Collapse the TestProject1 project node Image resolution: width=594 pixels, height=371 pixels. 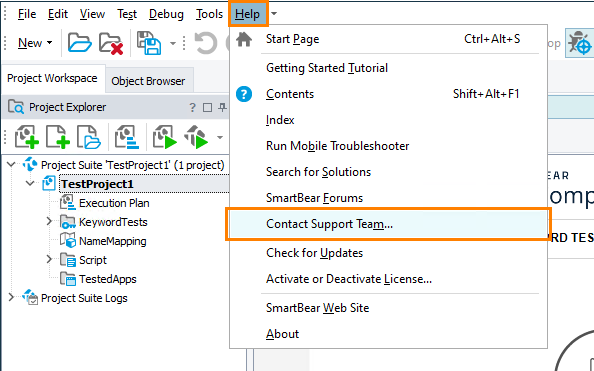pos(30,183)
